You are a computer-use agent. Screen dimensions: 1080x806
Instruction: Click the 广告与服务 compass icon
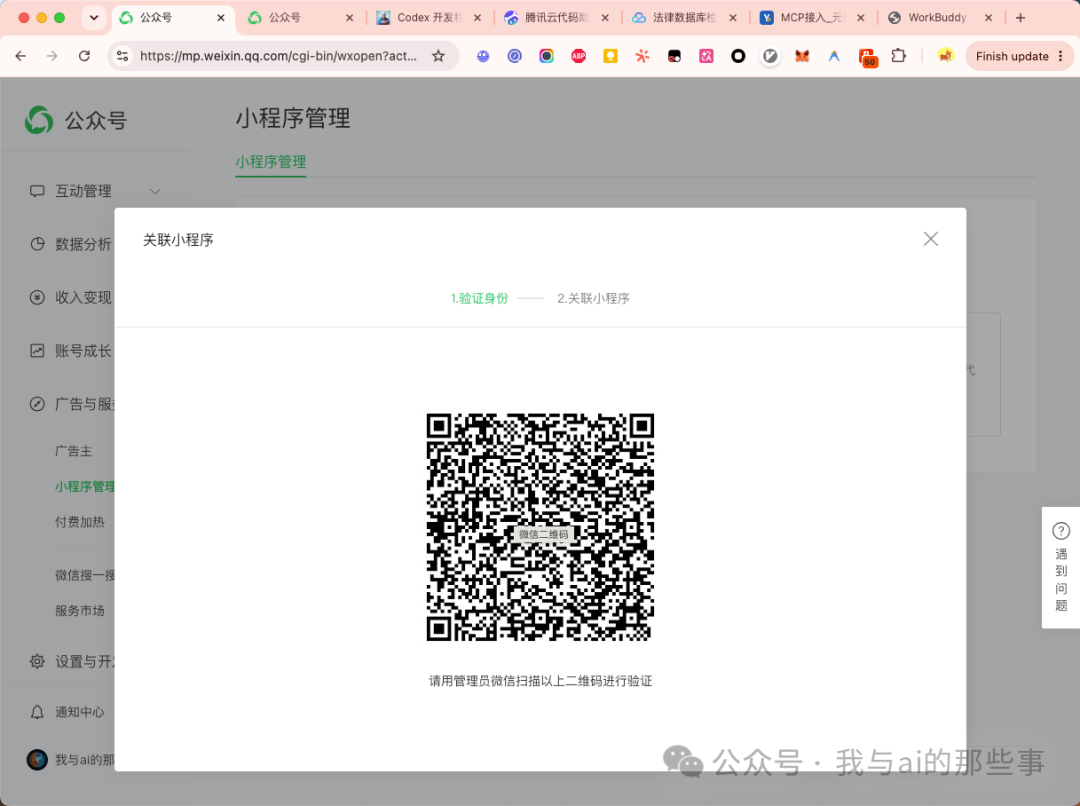pos(37,404)
